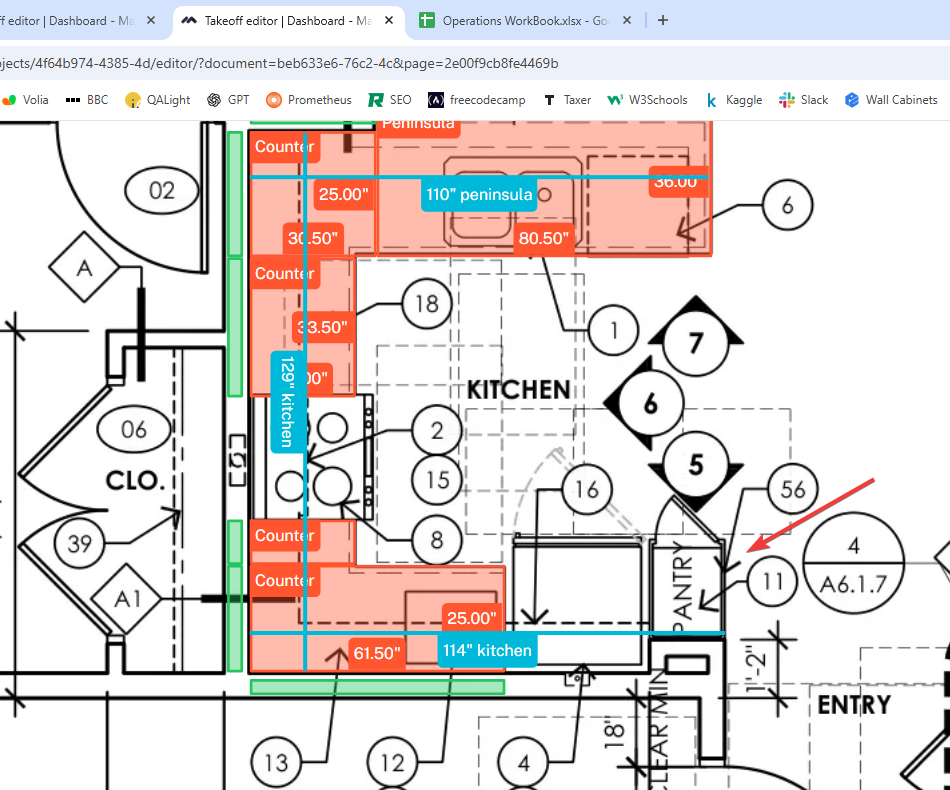Open the Slack bookmark
The image size is (950, 790).
click(x=803, y=100)
